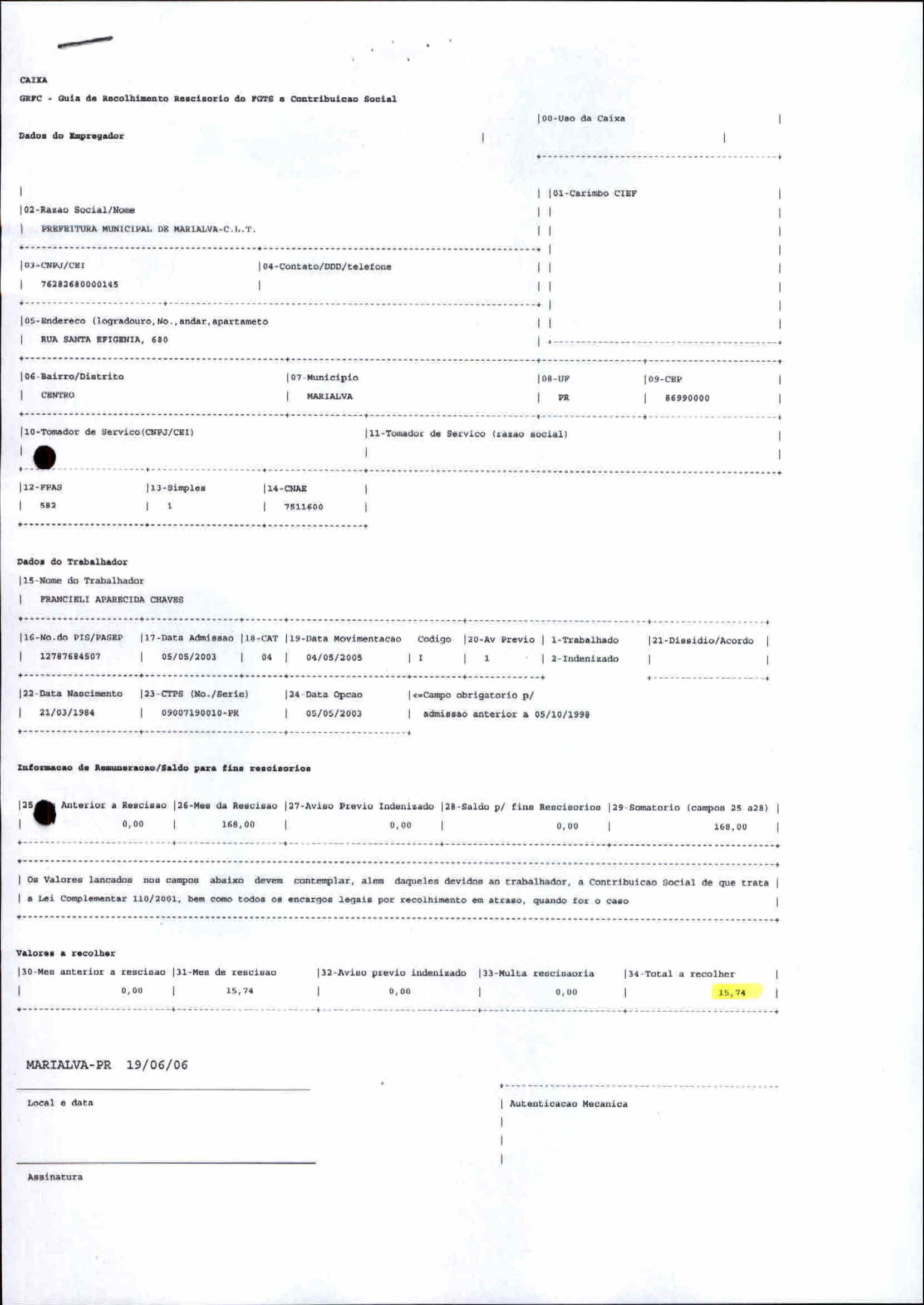Click the 168,00 value under field 26
The image size is (924, 1305).
238,825
